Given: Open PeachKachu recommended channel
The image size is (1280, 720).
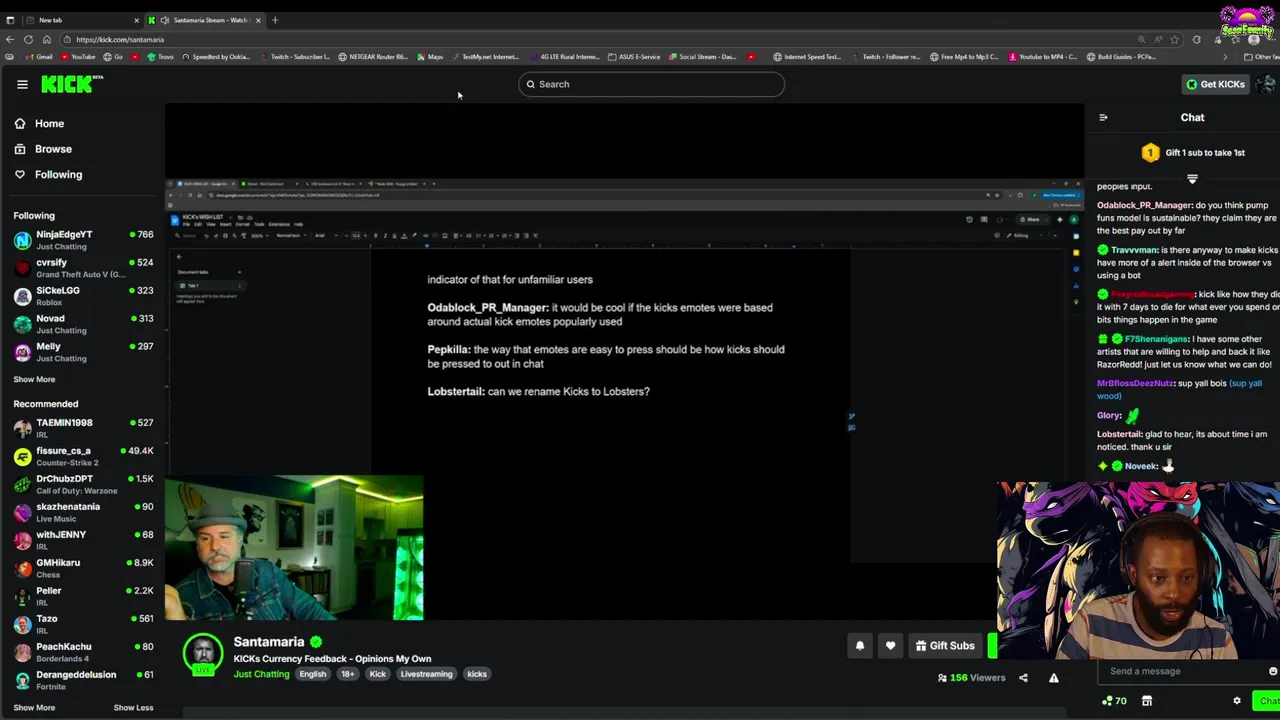Looking at the screenshot, I should [83, 652].
